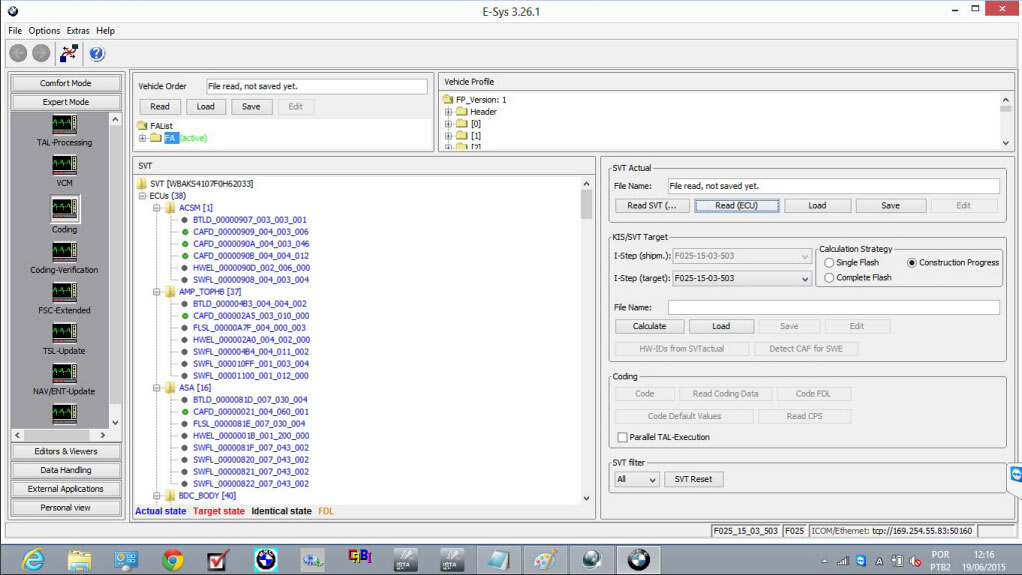Click the back navigation arrow icon
This screenshot has height=575, width=1022.
18,53
